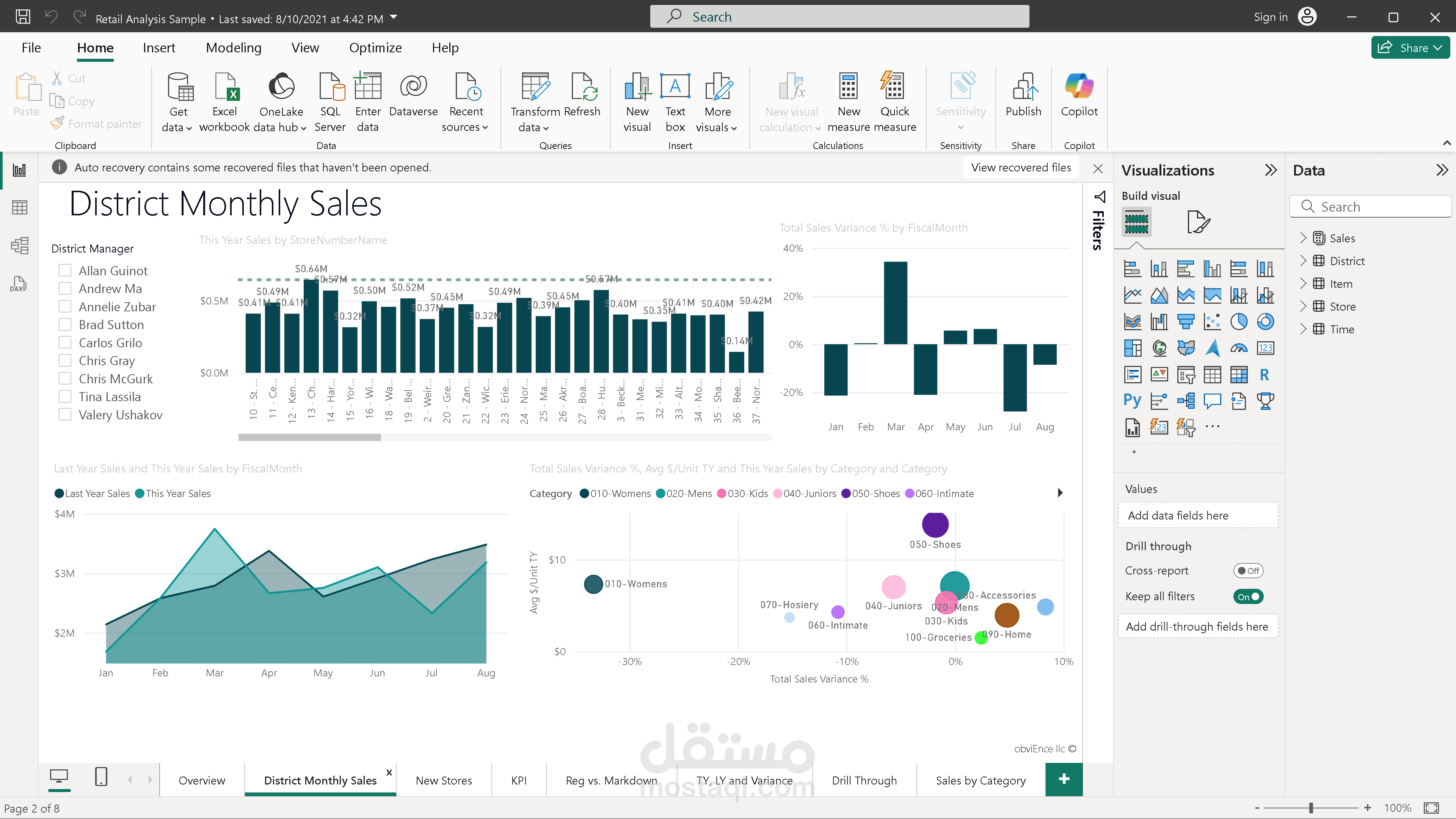Image resolution: width=1456 pixels, height=819 pixels.
Task: Enable the Cross-report toggle
Action: click(x=1248, y=570)
